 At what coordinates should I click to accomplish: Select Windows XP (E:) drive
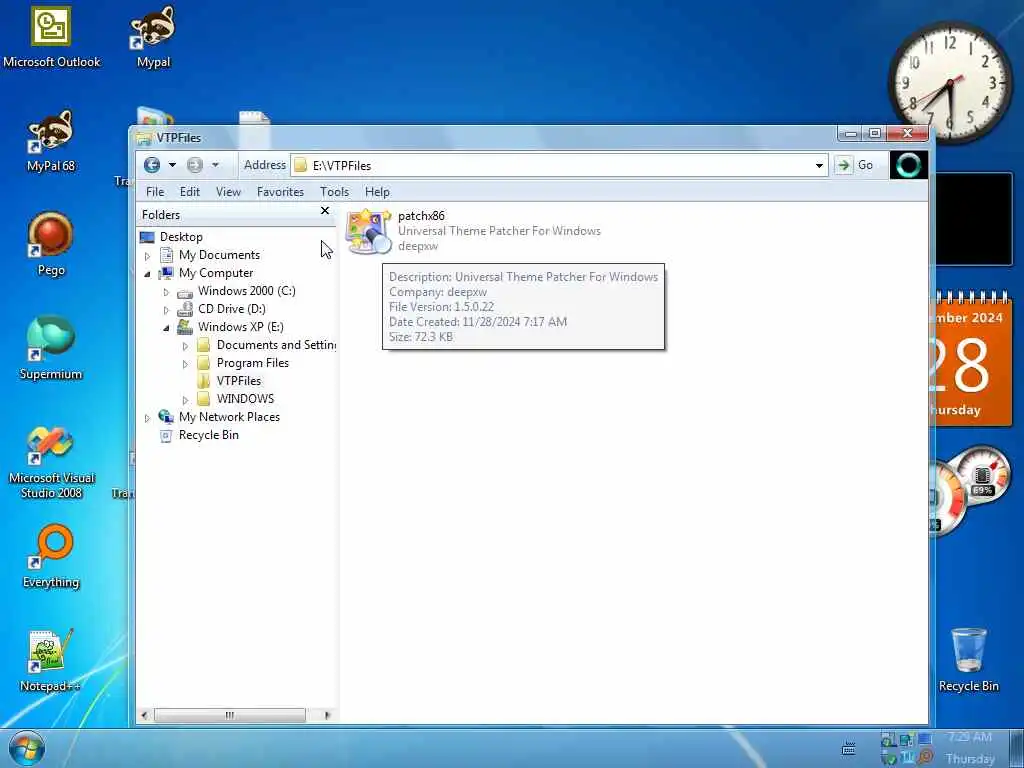click(241, 327)
